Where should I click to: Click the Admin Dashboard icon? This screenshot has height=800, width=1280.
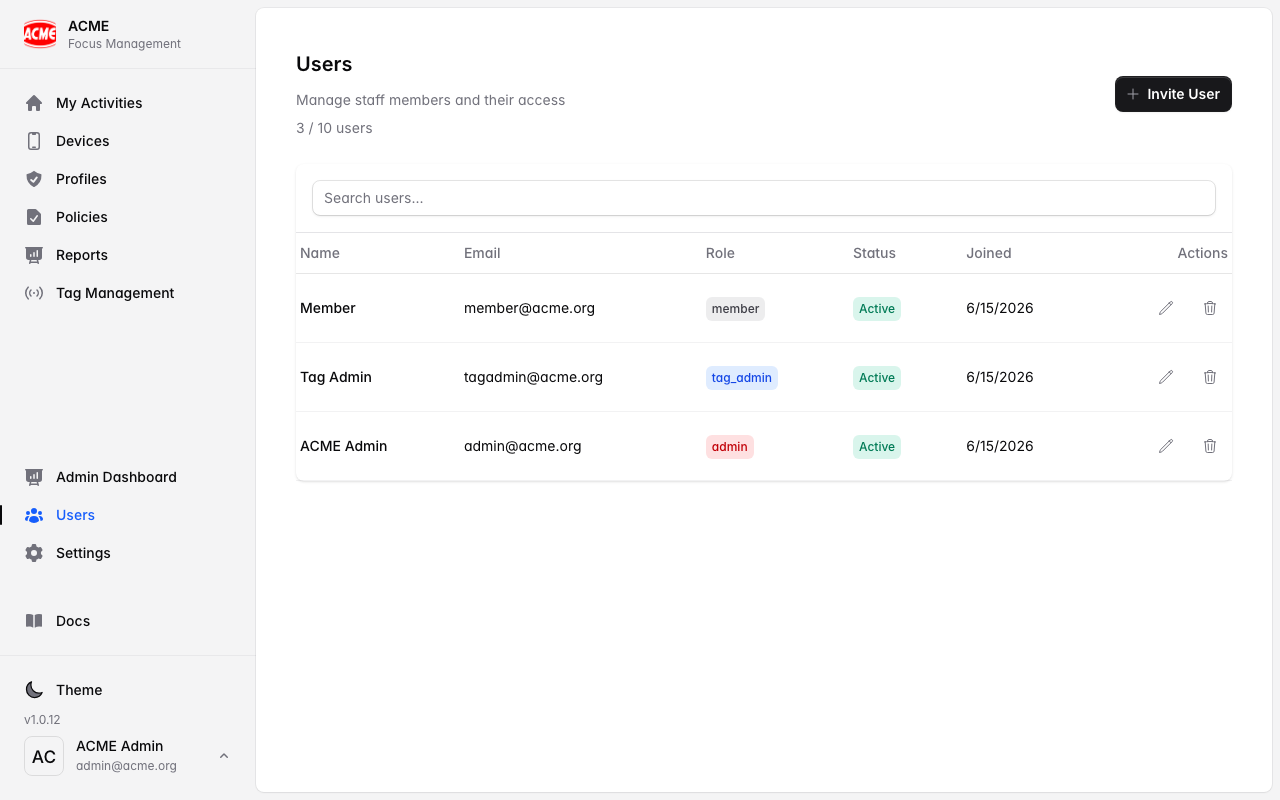[x=34, y=477]
